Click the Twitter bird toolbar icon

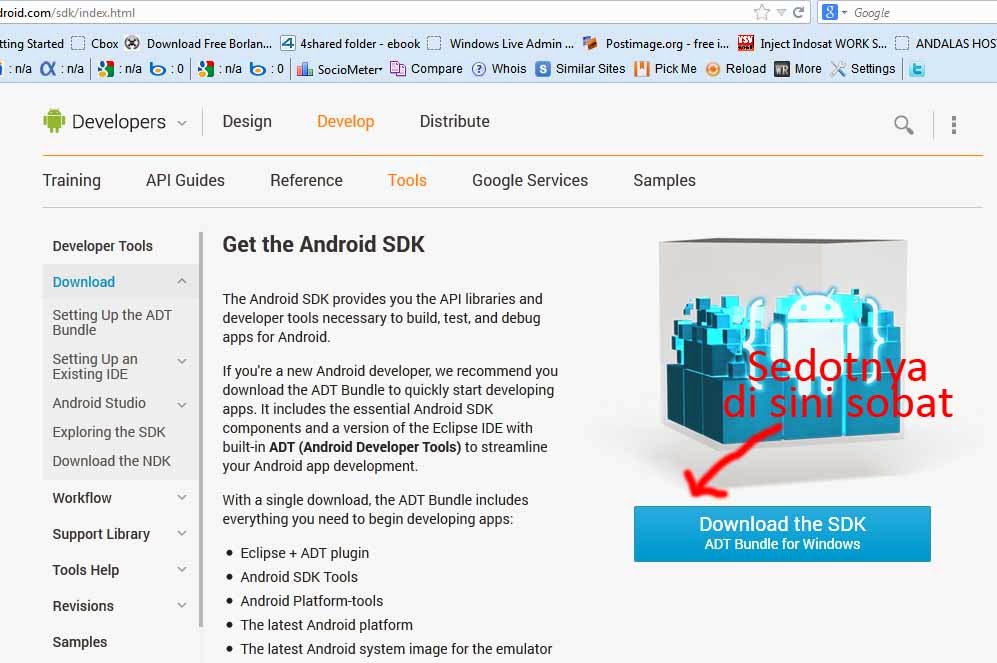click(x=916, y=69)
